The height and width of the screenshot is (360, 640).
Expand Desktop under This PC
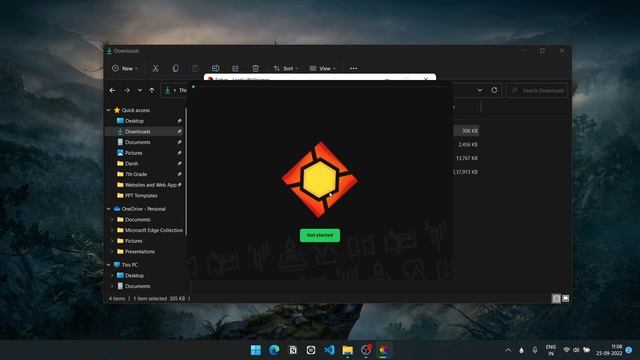pos(112,276)
